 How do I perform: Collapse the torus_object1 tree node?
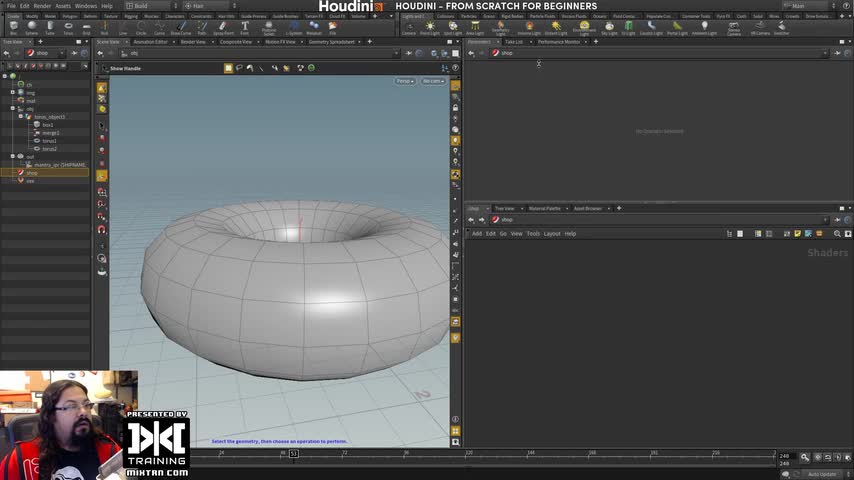coord(20,117)
